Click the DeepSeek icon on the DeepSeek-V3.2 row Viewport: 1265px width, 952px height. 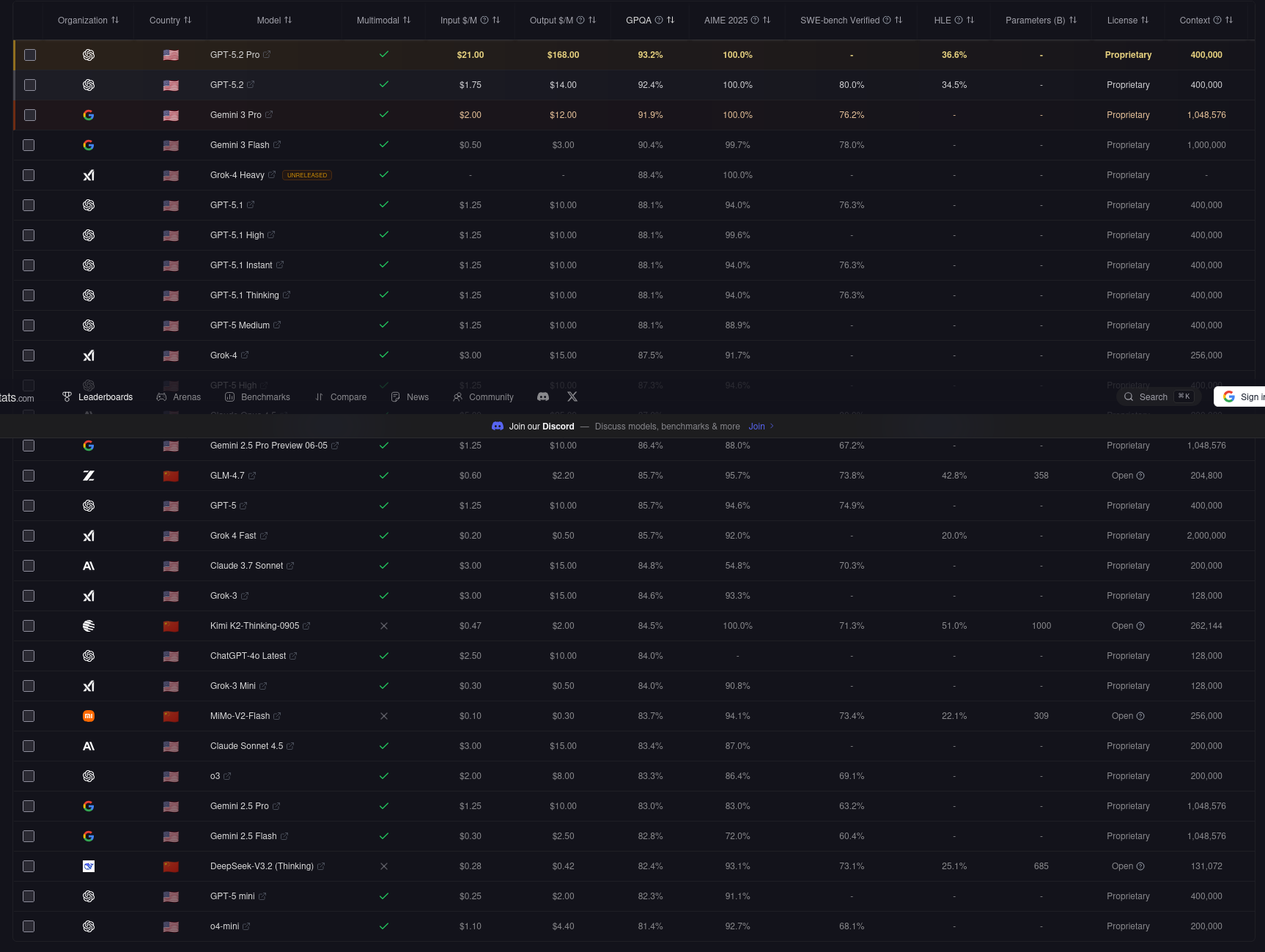(89, 866)
